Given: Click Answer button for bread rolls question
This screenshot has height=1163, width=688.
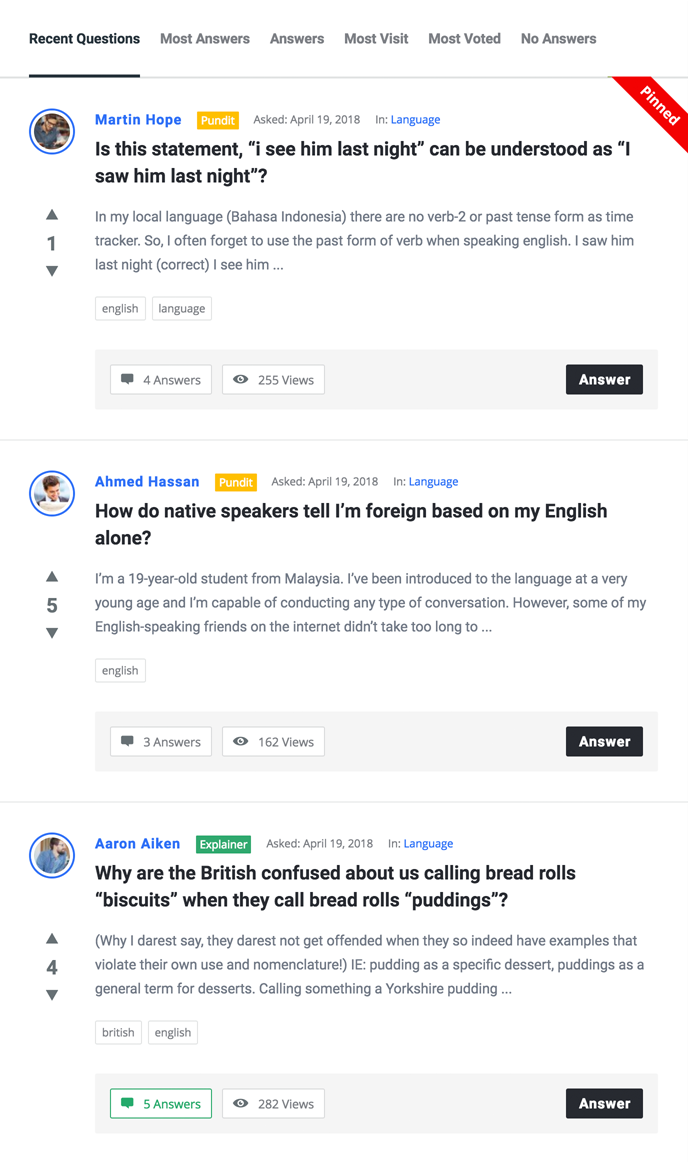Looking at the screenshot, I should (x=604, y=1104).
